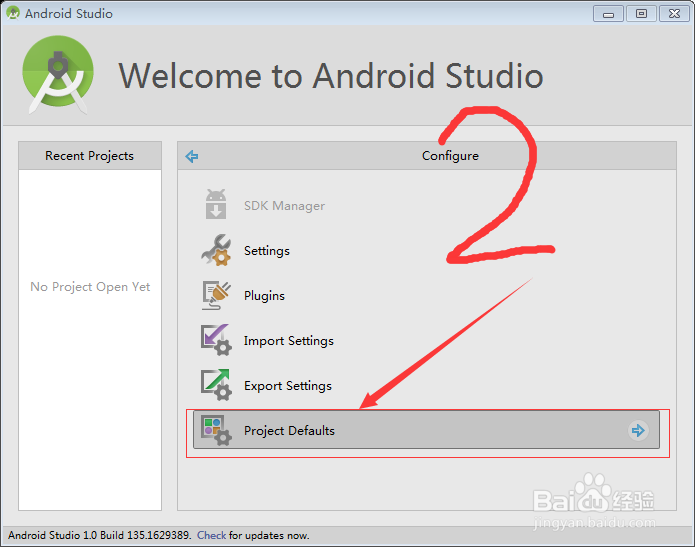Screen dimensions: 695x547
Task: Click the Android Studio logo in the banner
Action: pyautogui.click(x=58, y=74)
